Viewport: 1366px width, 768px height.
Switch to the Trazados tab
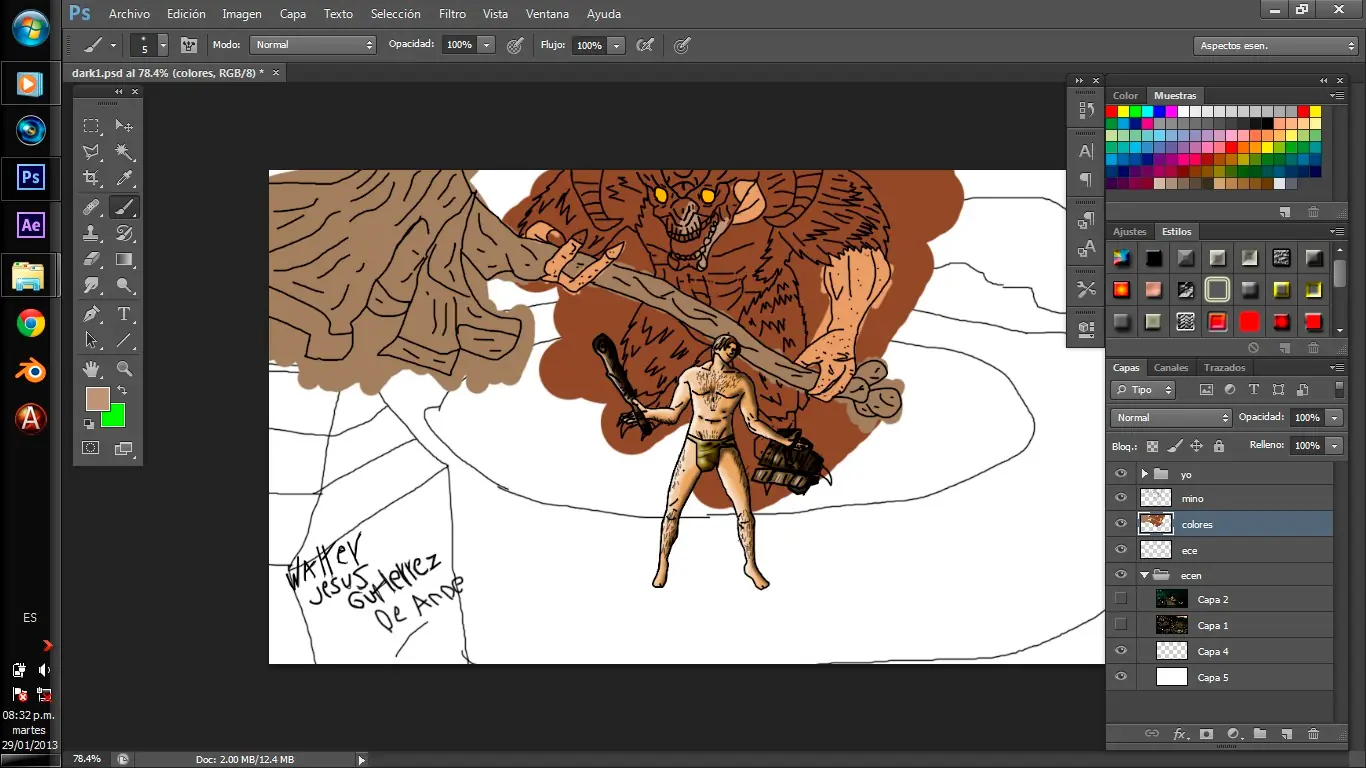pos(1225,367)
